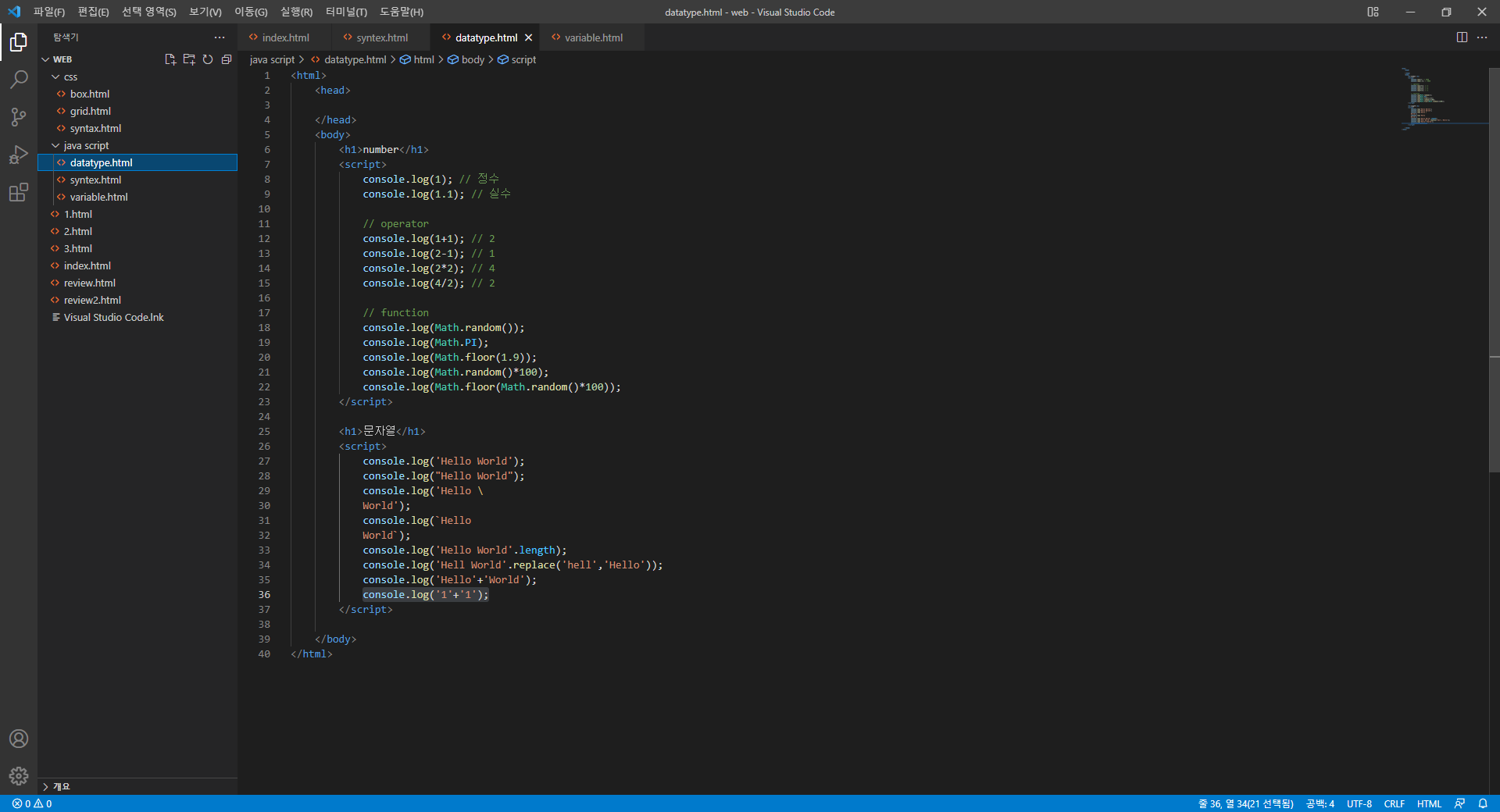
Task: Open the 이동(G) menu
Action: click(251, 12)
